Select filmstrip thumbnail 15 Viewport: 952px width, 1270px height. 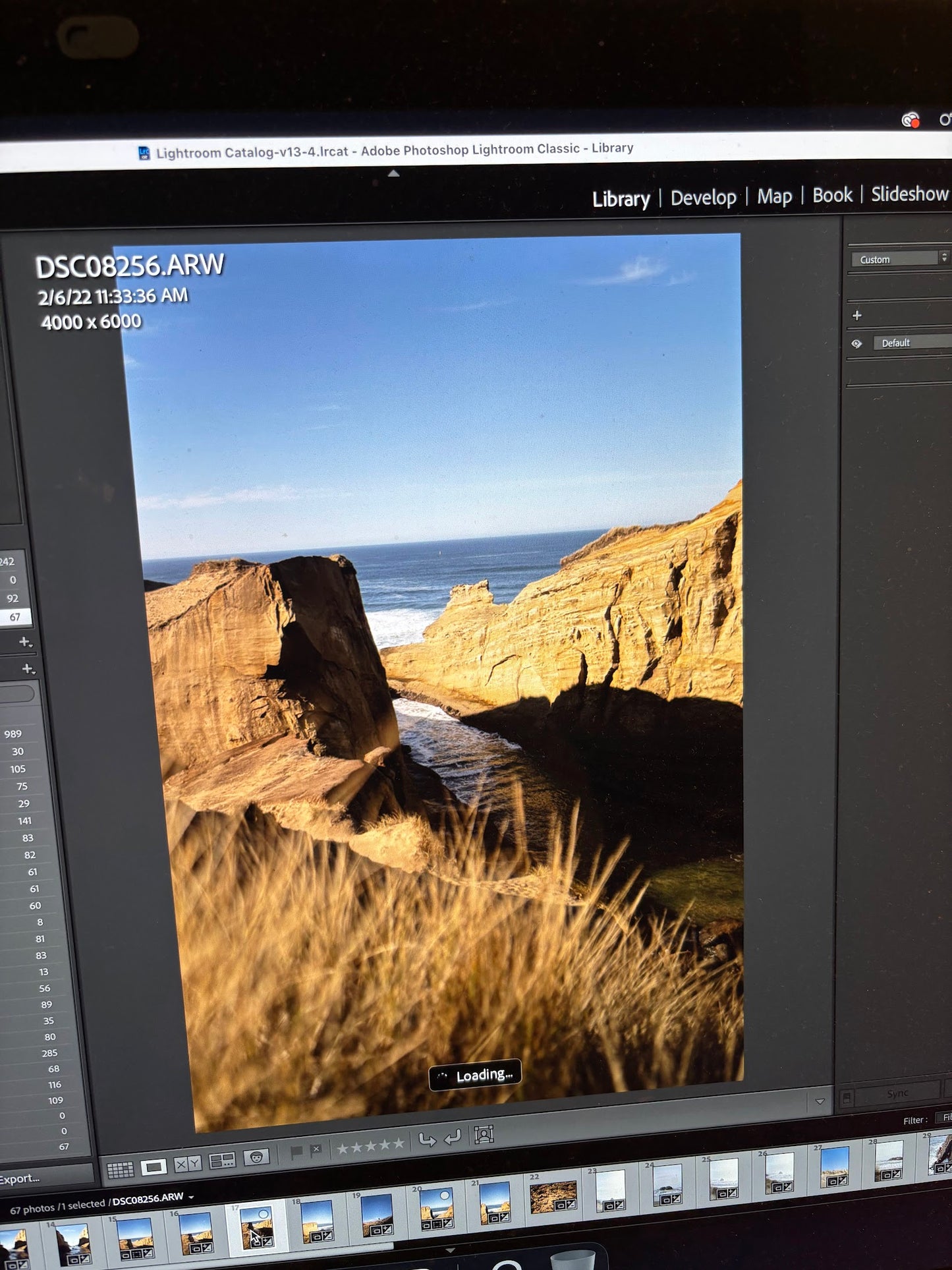[135, 1238]
